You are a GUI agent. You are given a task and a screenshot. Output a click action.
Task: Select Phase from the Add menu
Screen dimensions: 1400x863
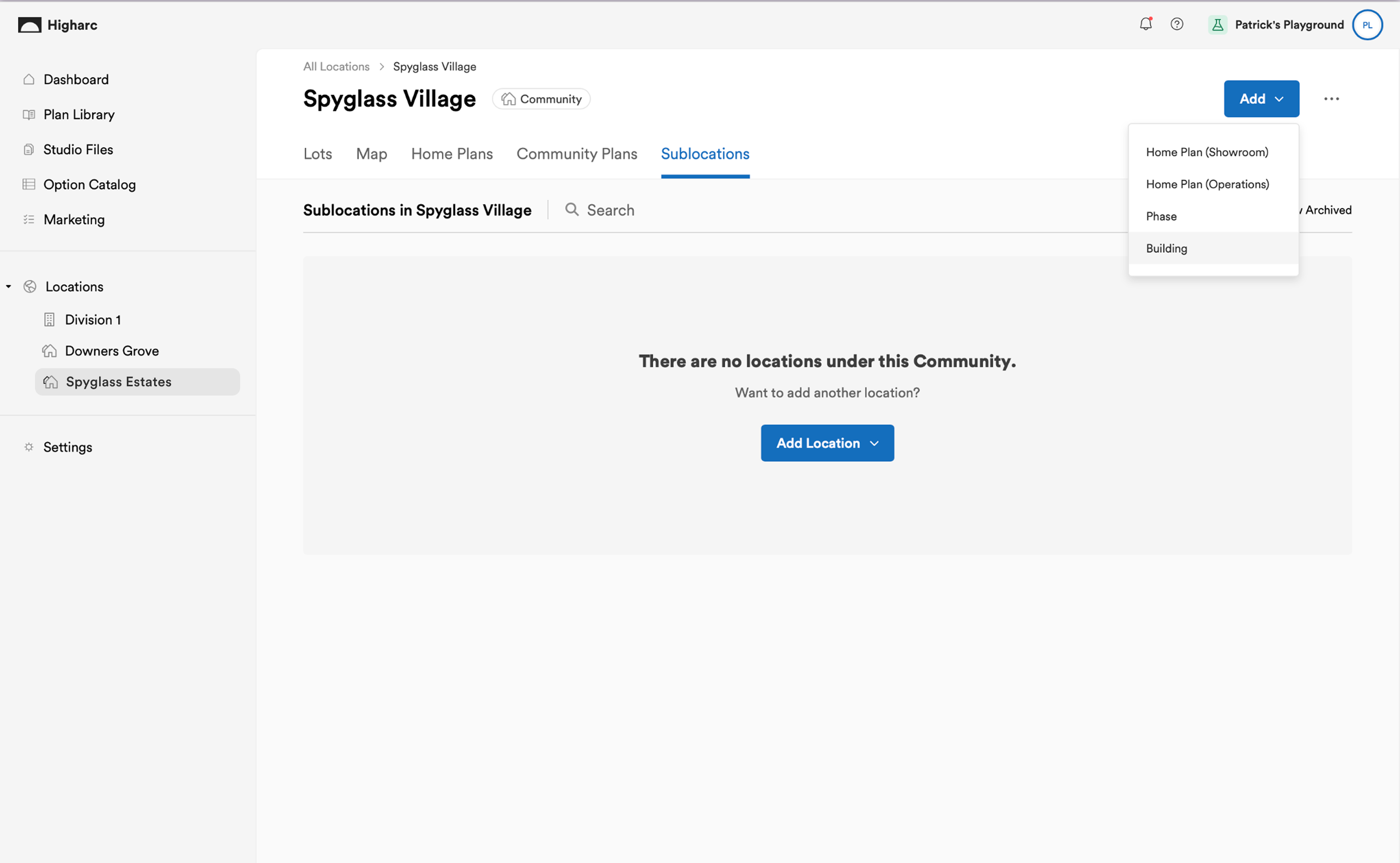pos(1161,216)
